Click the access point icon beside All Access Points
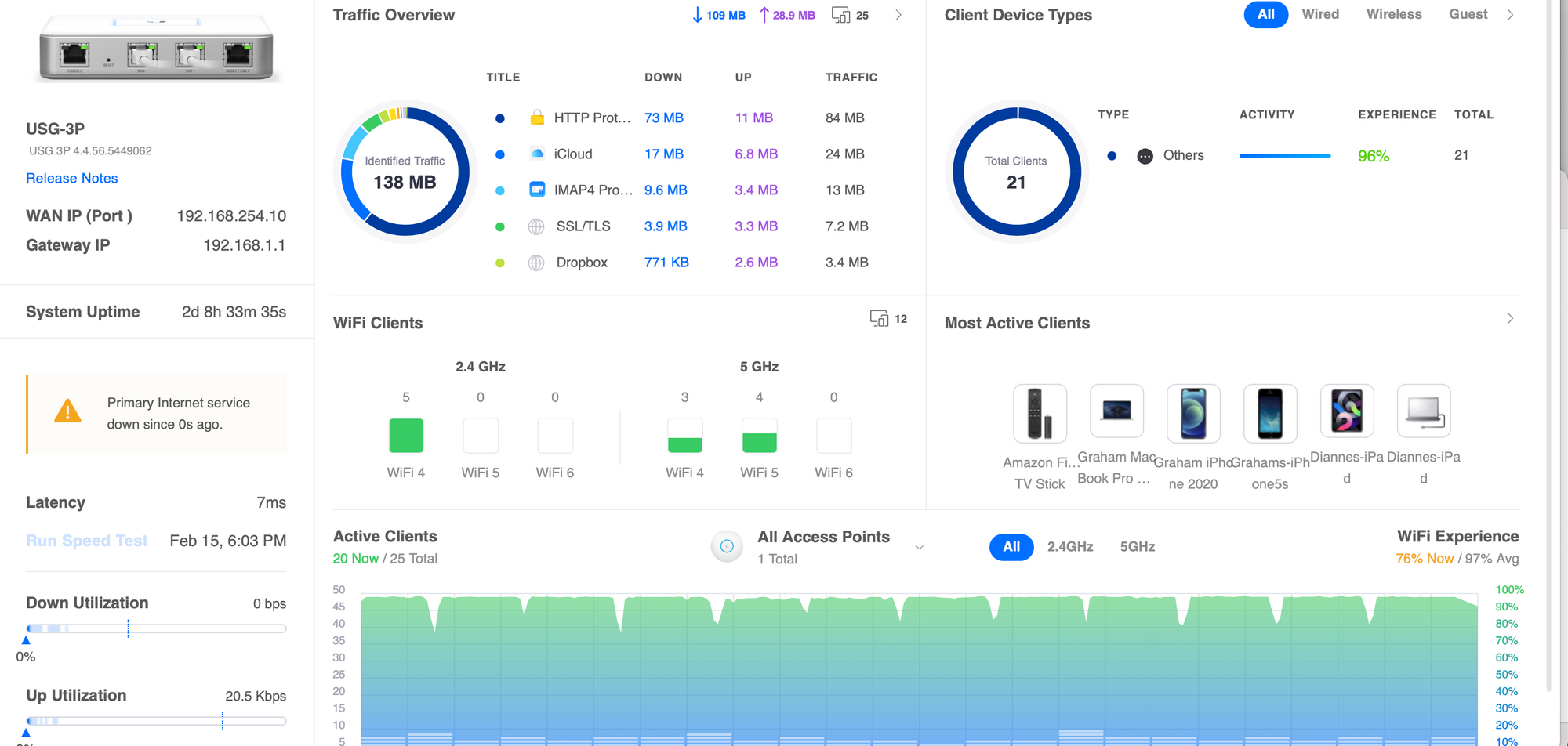The image size is (1568, 746). pos(727,546)
